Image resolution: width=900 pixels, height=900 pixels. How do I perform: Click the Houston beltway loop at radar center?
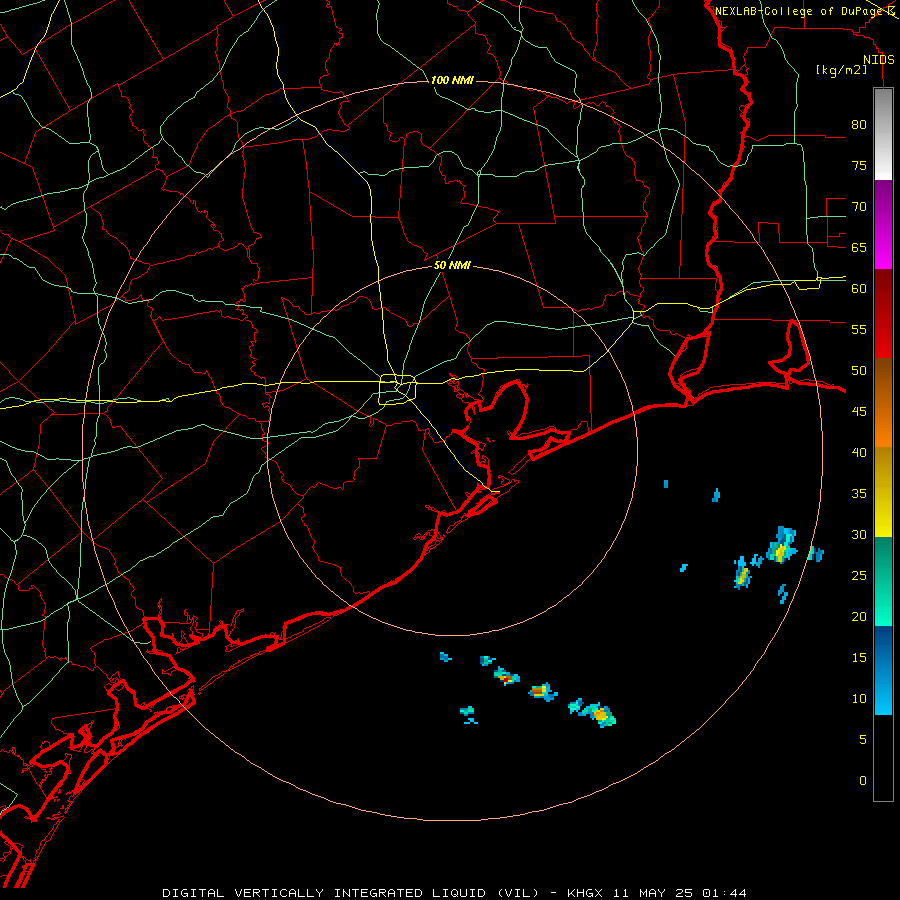pyautogui.click(x=398, y=389)
